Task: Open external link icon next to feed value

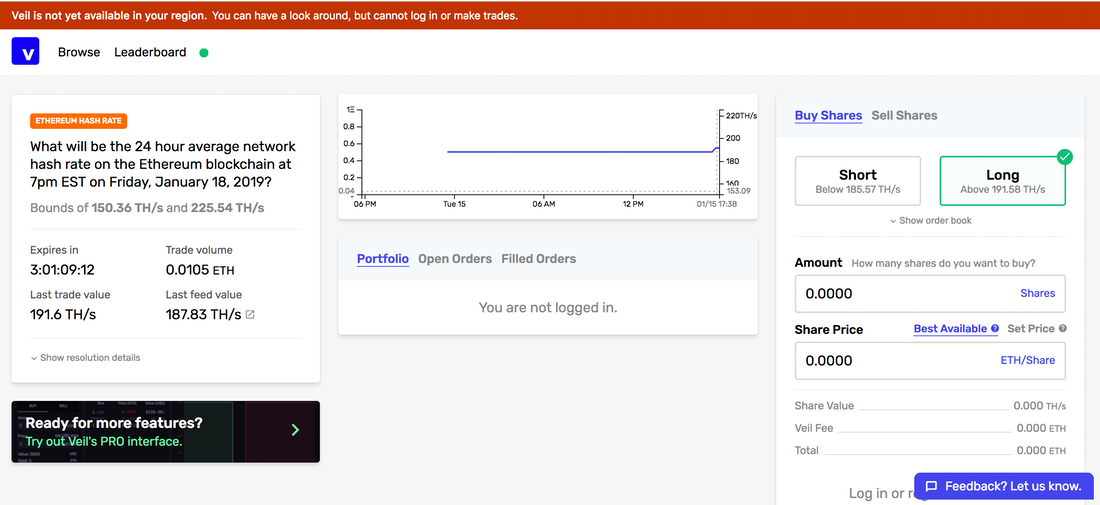Action: [x=250, y=315]
